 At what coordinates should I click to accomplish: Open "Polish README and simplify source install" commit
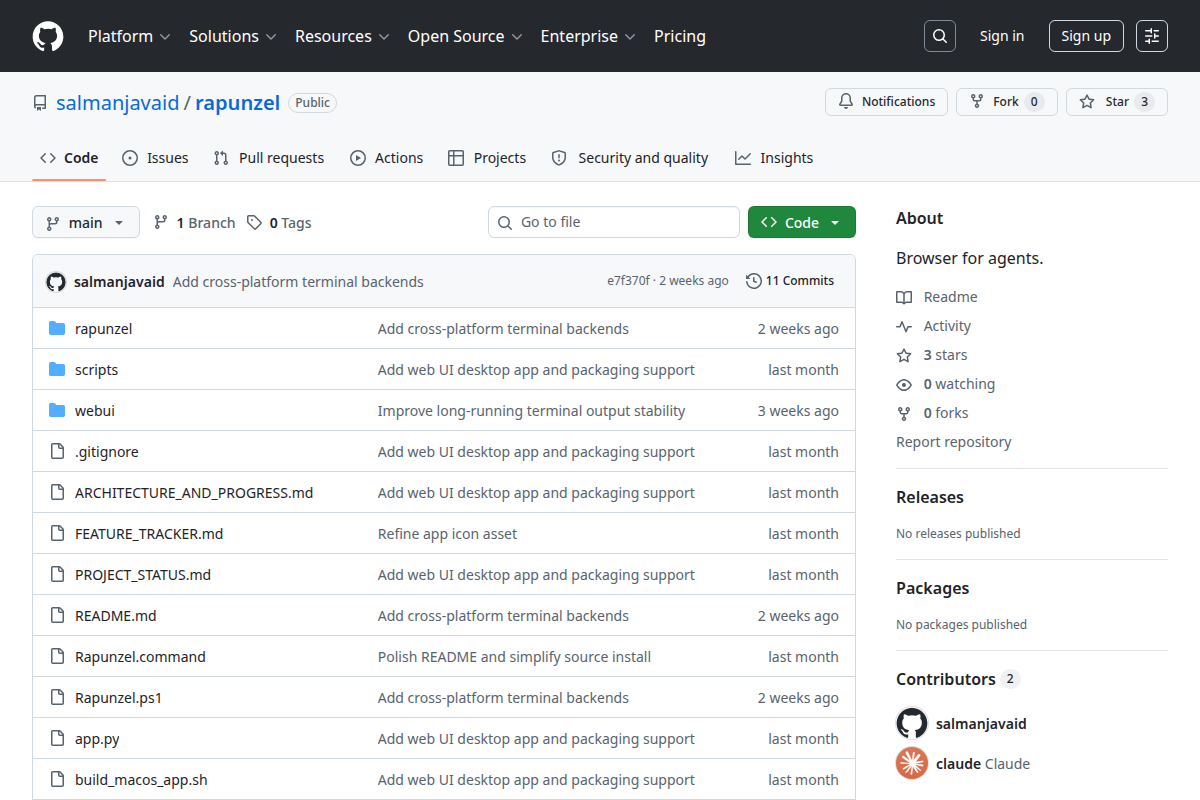[514, 657]
